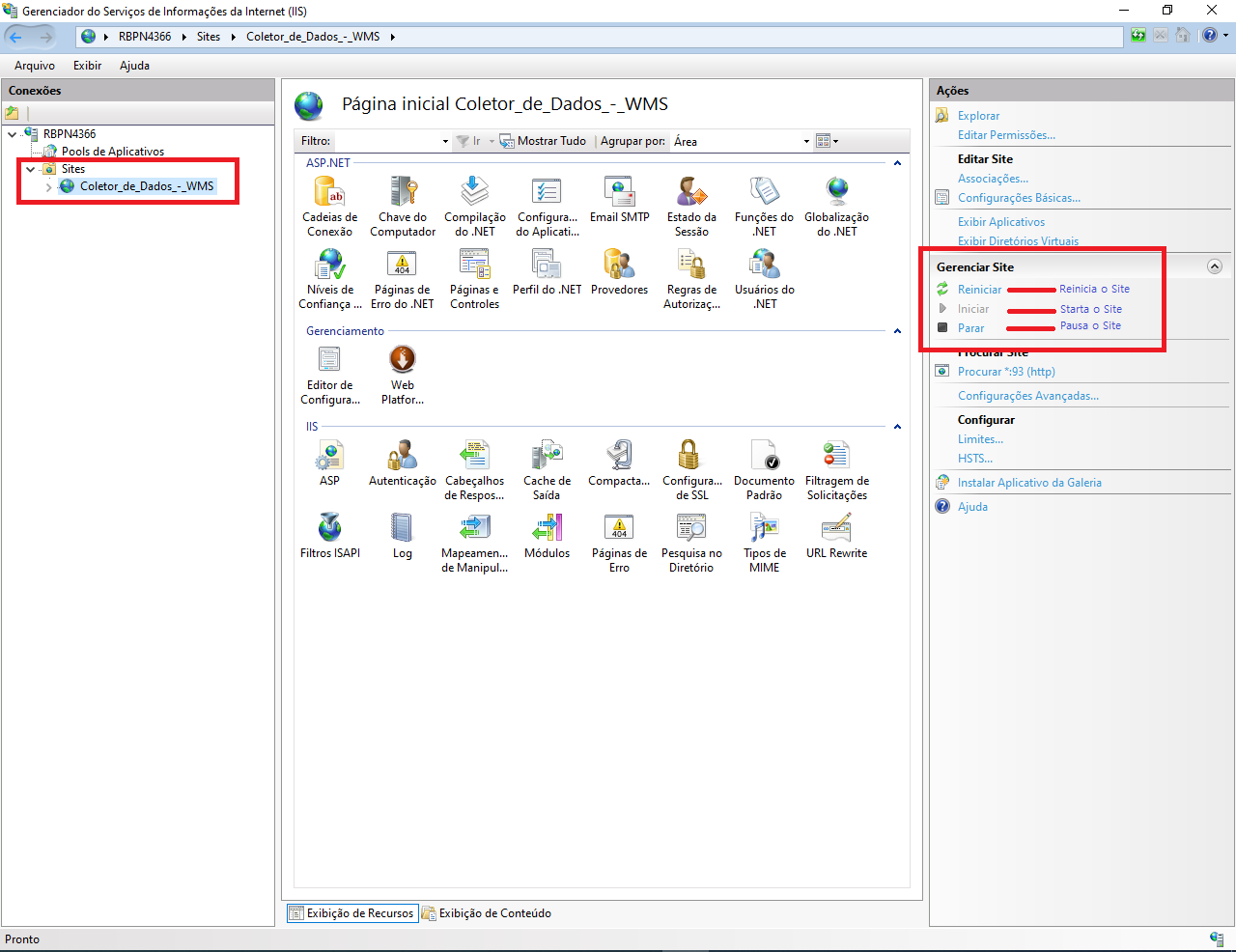The image size is (1236, 952).
Task: Open the Filtro dropdown arrow
Action: coord(445,141)
